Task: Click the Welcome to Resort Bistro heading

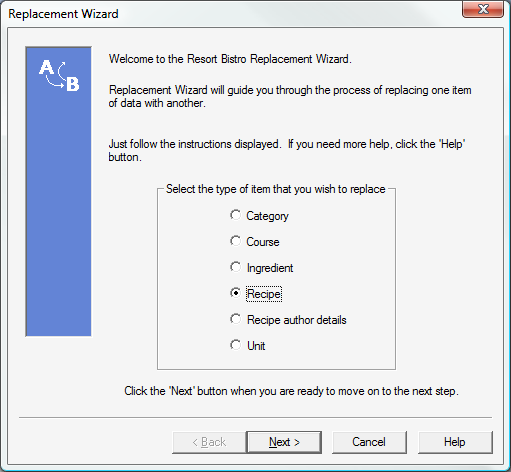Action: [230, 59]
